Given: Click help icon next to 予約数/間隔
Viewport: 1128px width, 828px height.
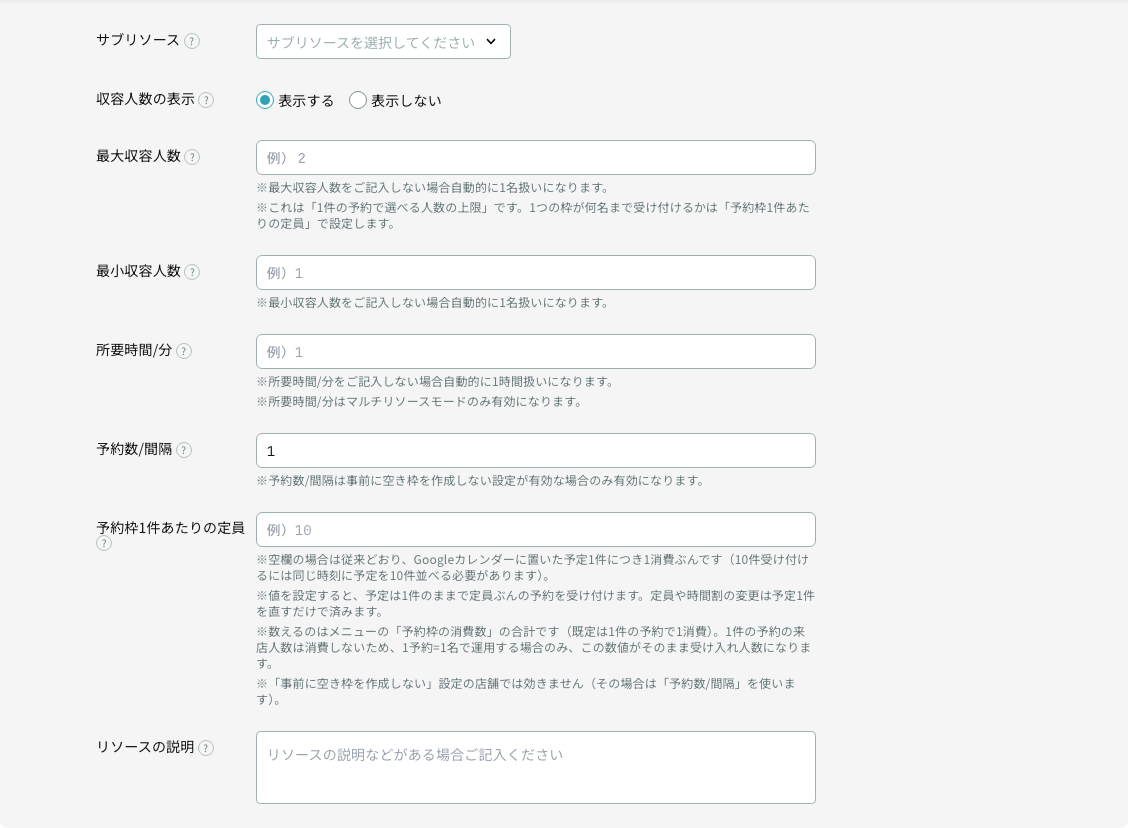Looking at the screenshot, I should 184,450.
